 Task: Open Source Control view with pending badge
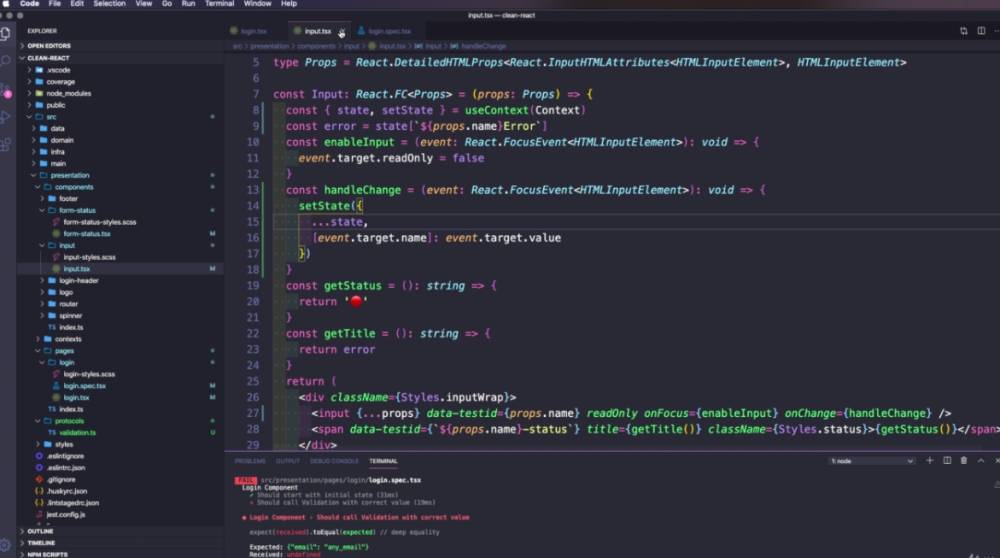(x=6, y=90)
